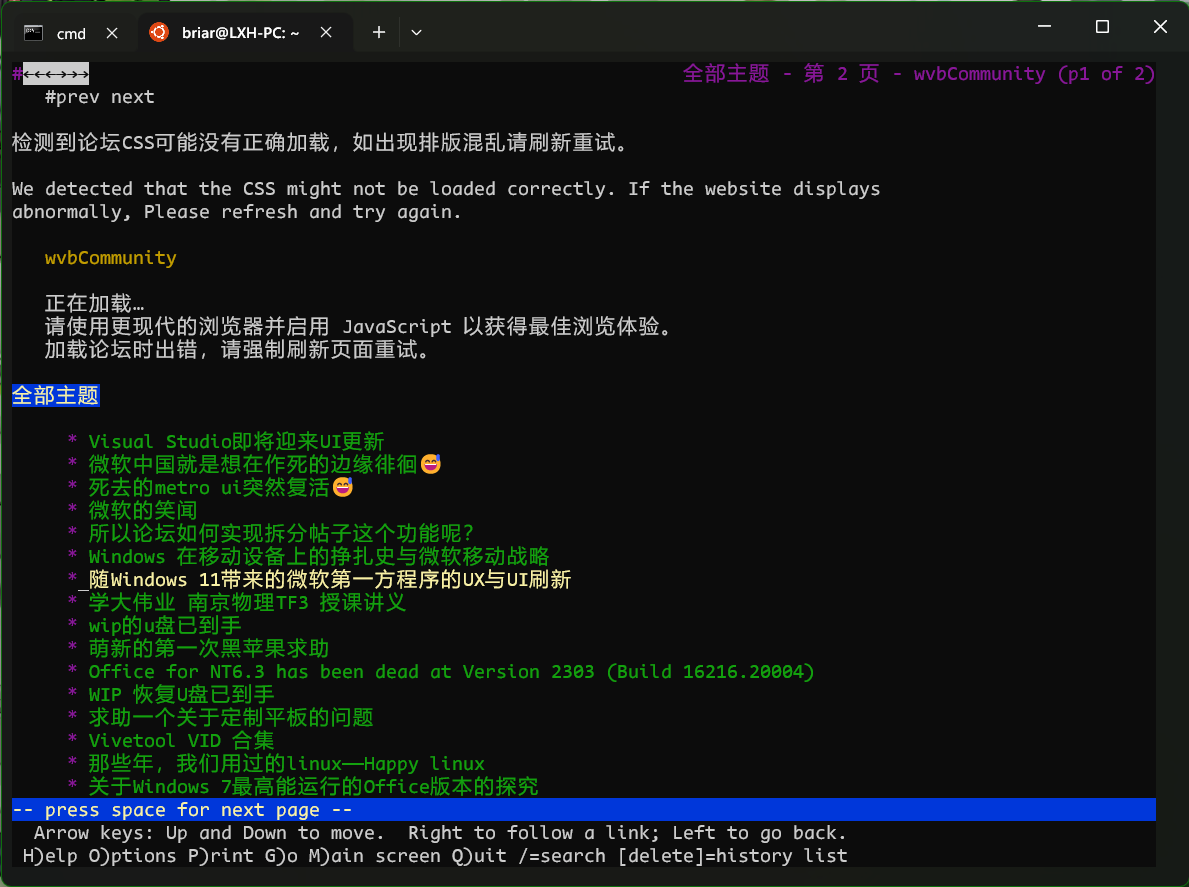
Task: Open '求助一个关于定制平板的问题' topic
Action: (231, 717)
